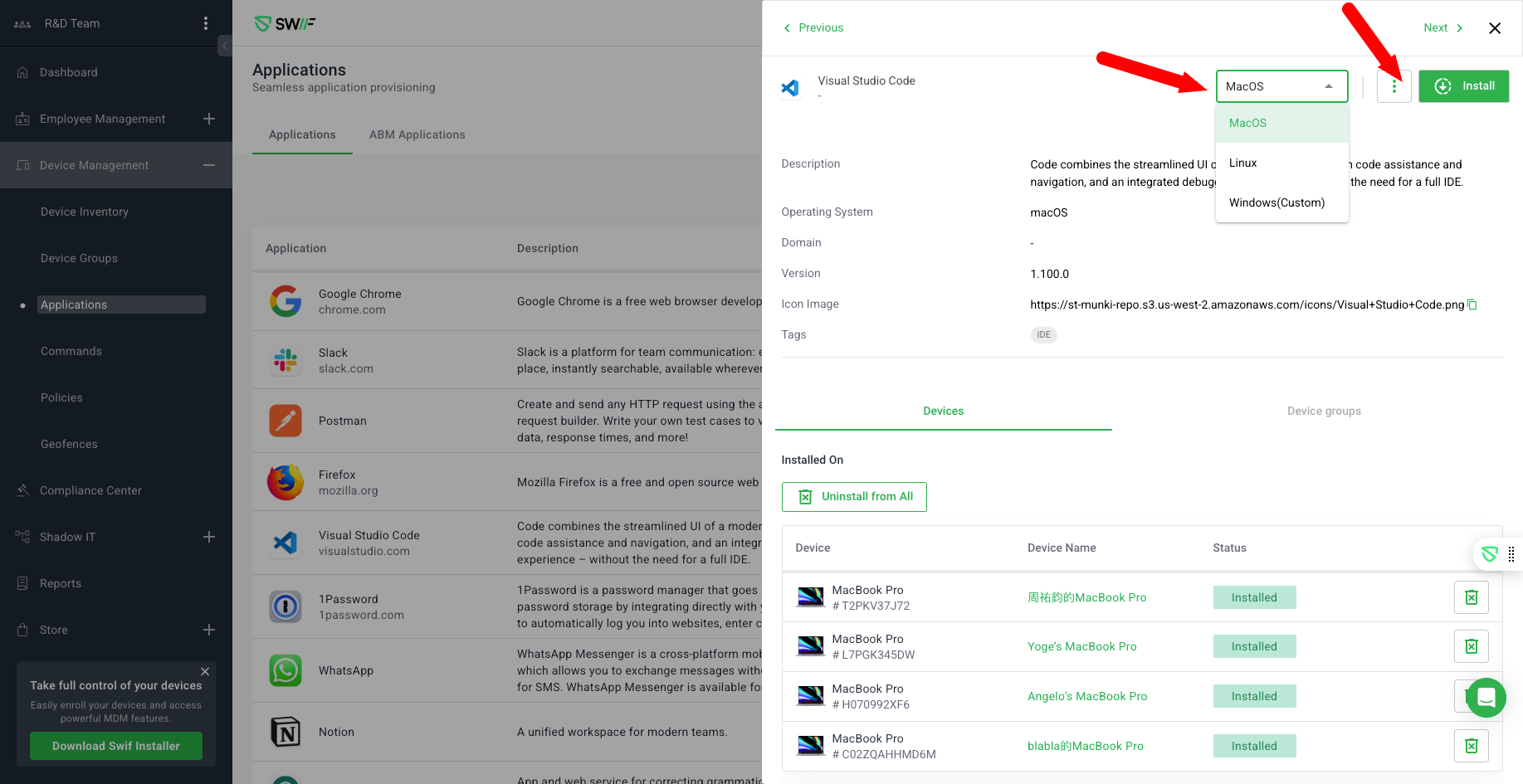Dismiss the Swif installer promo card

[205, 671]
